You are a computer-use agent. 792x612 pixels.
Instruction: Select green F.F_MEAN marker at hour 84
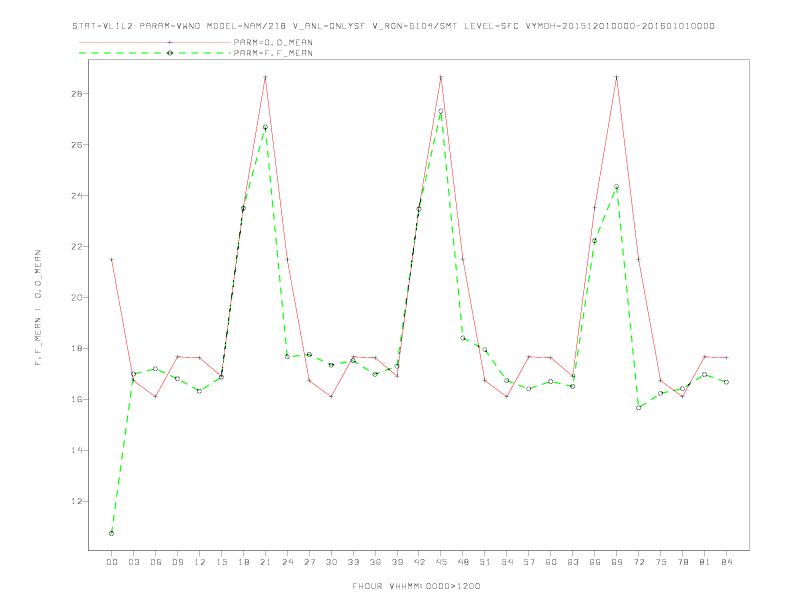click(726, 382)
